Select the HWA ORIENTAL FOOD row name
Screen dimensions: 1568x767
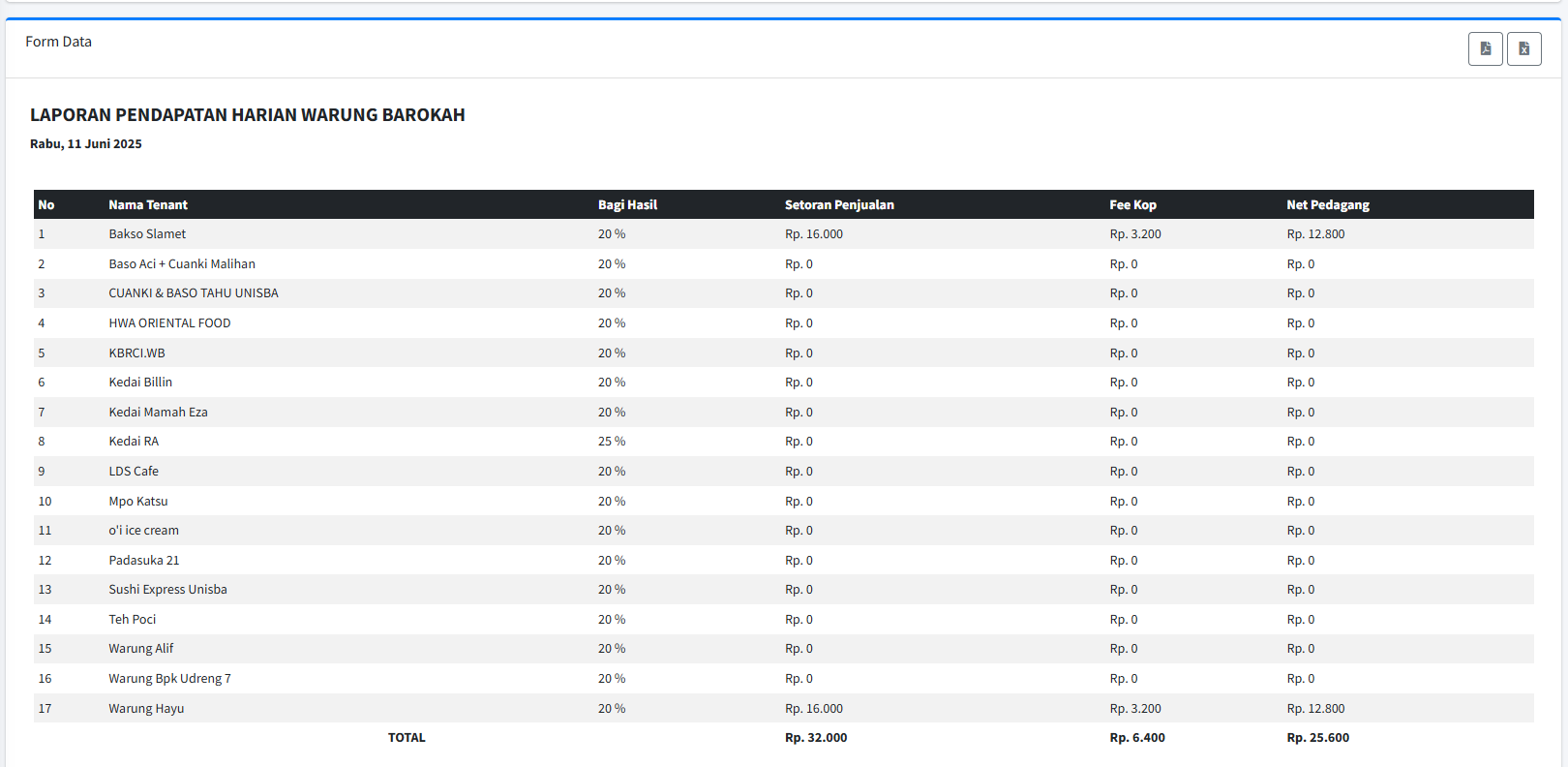[169, 323]
